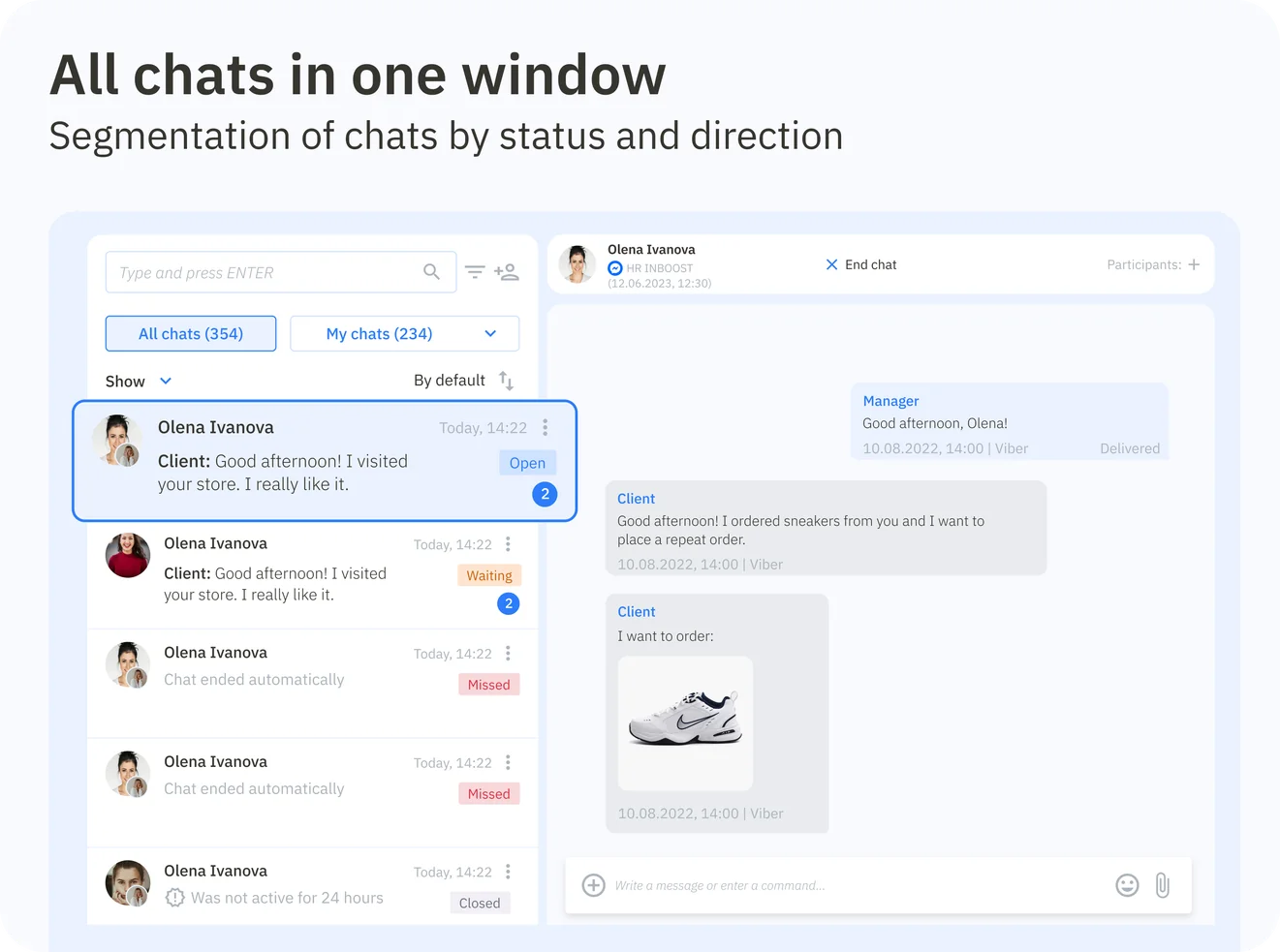Screen dimensions: 1280x952
Task: Open the chat filter icon
Action: (475, 272)
